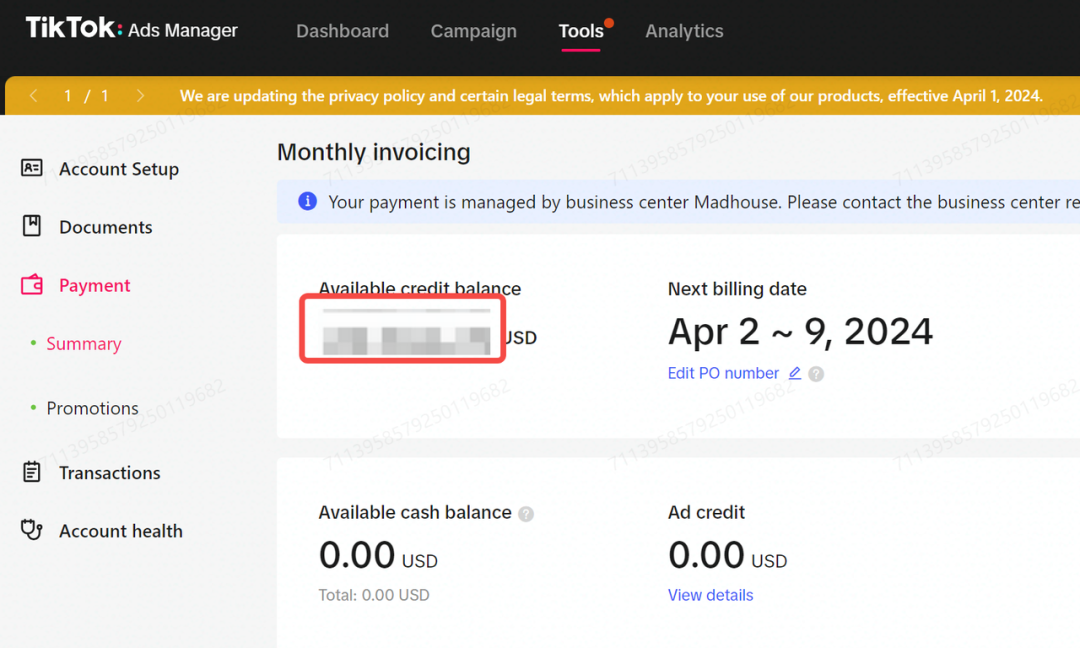This screenshot has width=1080, height=648.
Task: Open the Tools menu
Action: tap(581, 31)
